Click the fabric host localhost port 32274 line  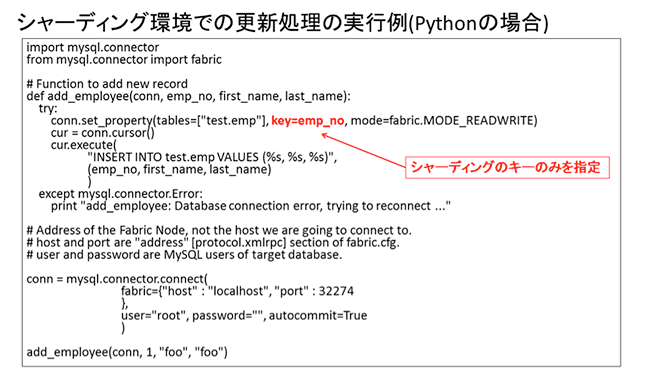238,291
